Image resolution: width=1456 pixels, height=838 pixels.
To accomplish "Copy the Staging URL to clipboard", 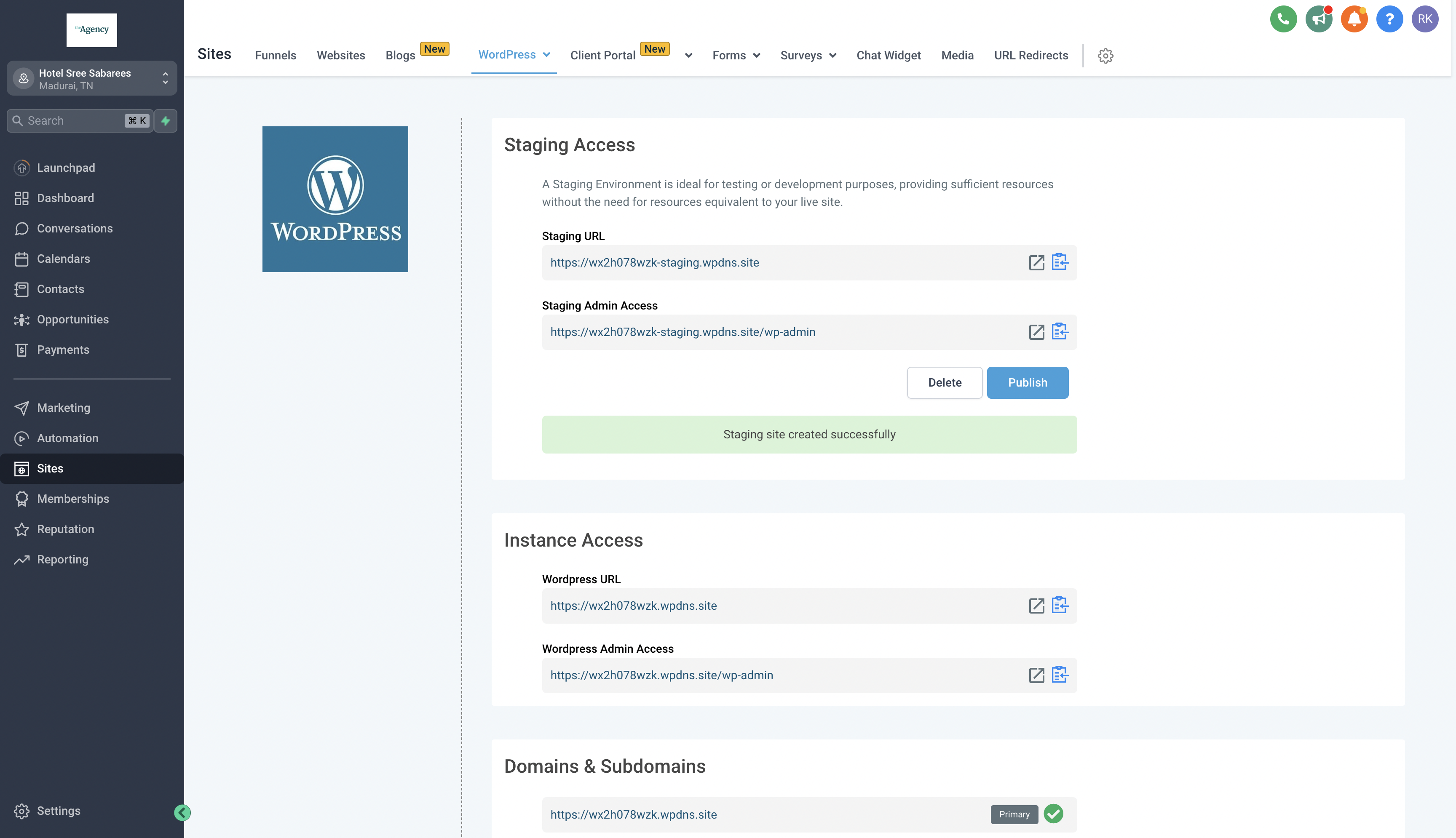I will pos(1059,262).
